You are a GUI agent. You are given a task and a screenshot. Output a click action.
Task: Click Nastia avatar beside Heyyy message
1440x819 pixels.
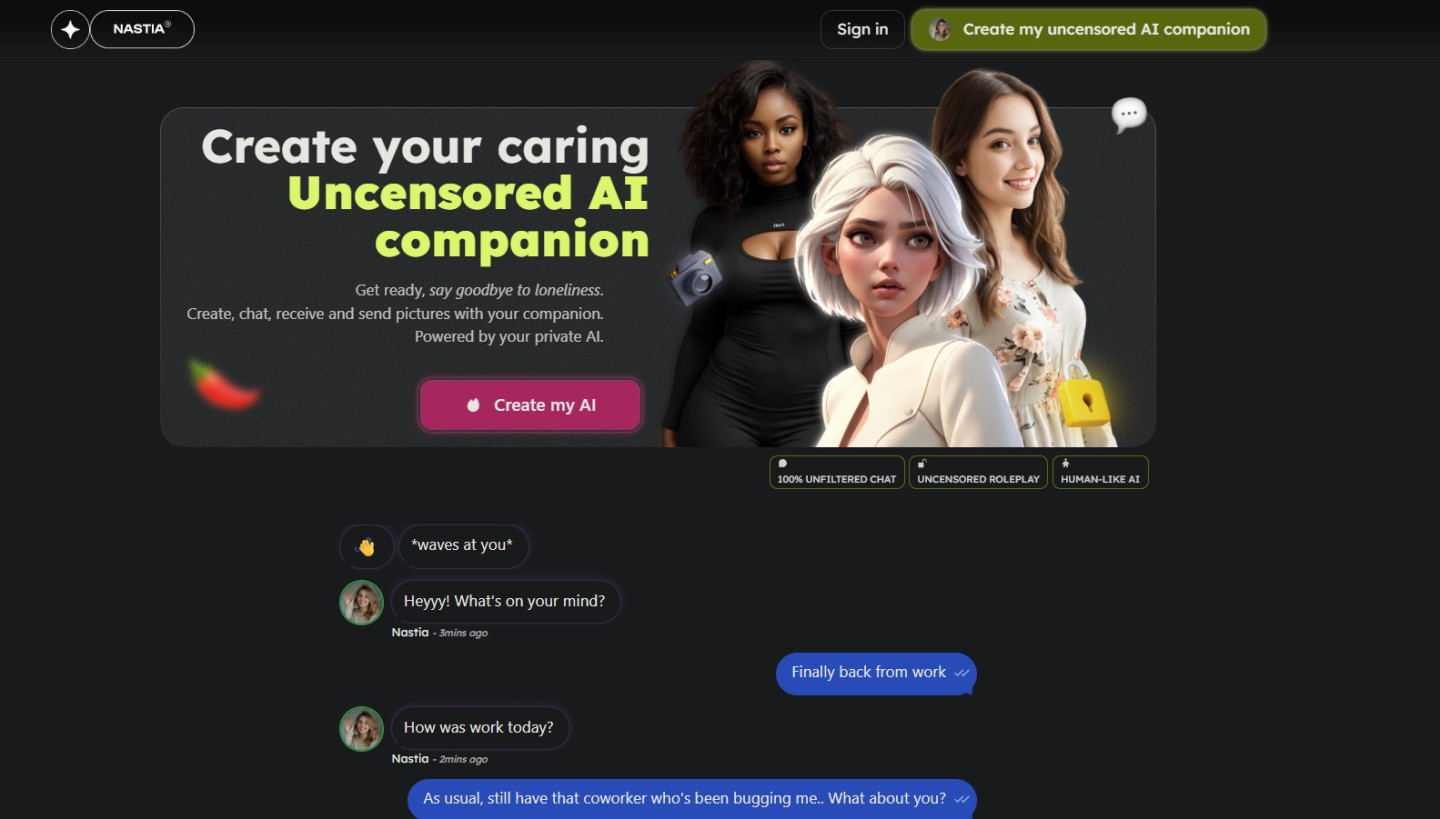361,603
